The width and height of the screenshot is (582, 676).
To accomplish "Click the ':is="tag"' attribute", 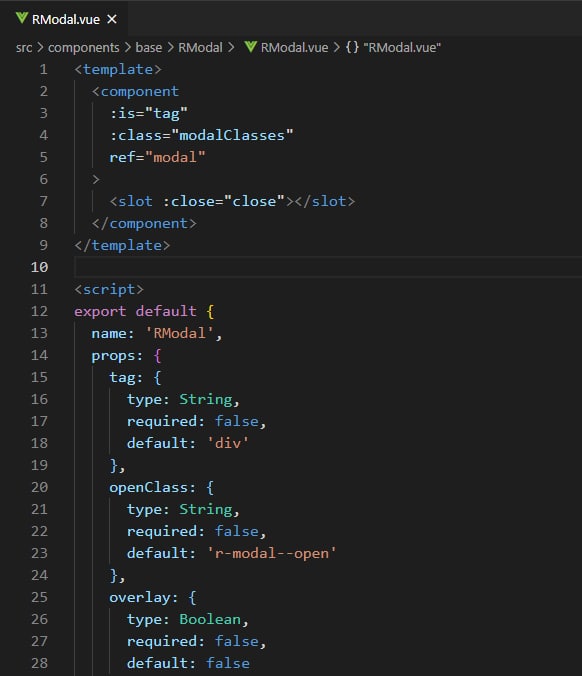I will (x=149, y=113).
